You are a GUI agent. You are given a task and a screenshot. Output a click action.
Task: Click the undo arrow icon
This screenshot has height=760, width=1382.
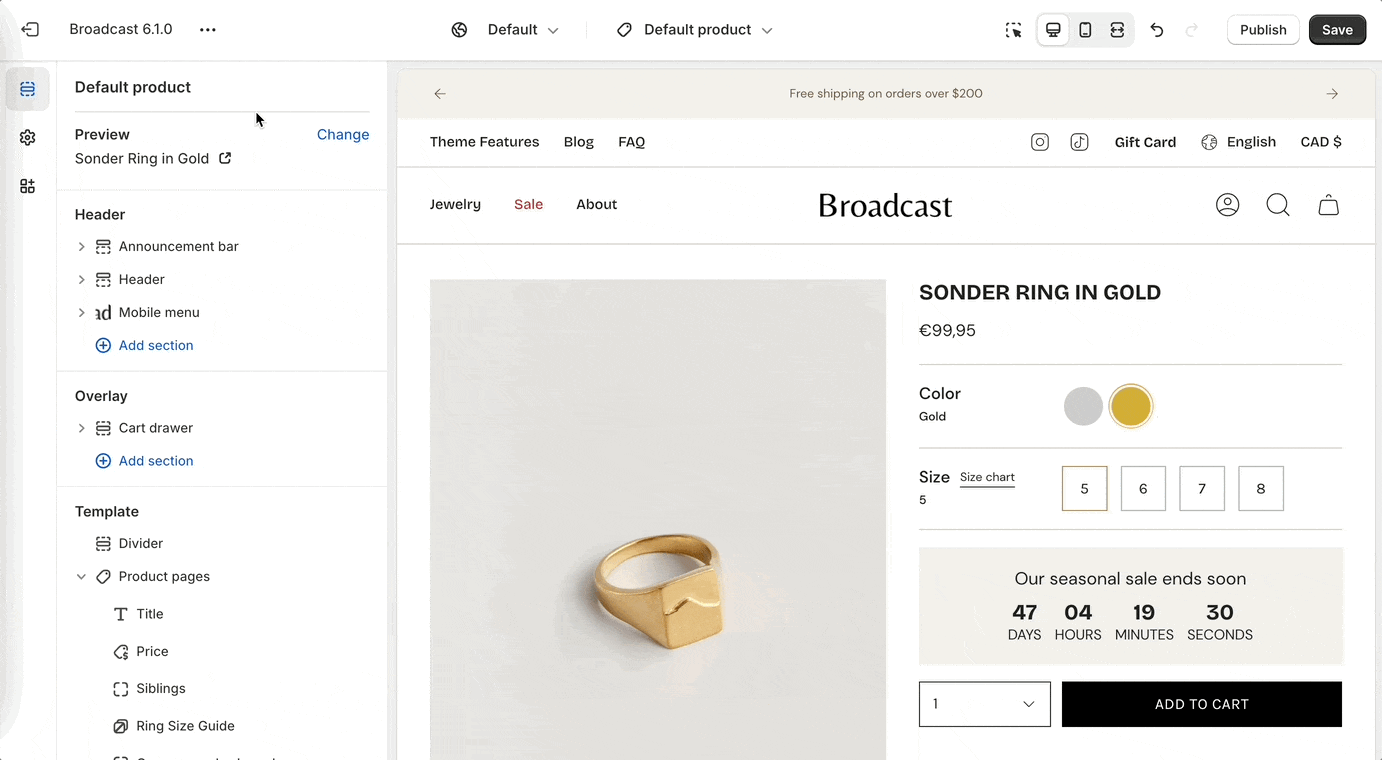click(x=1157, y=30)
